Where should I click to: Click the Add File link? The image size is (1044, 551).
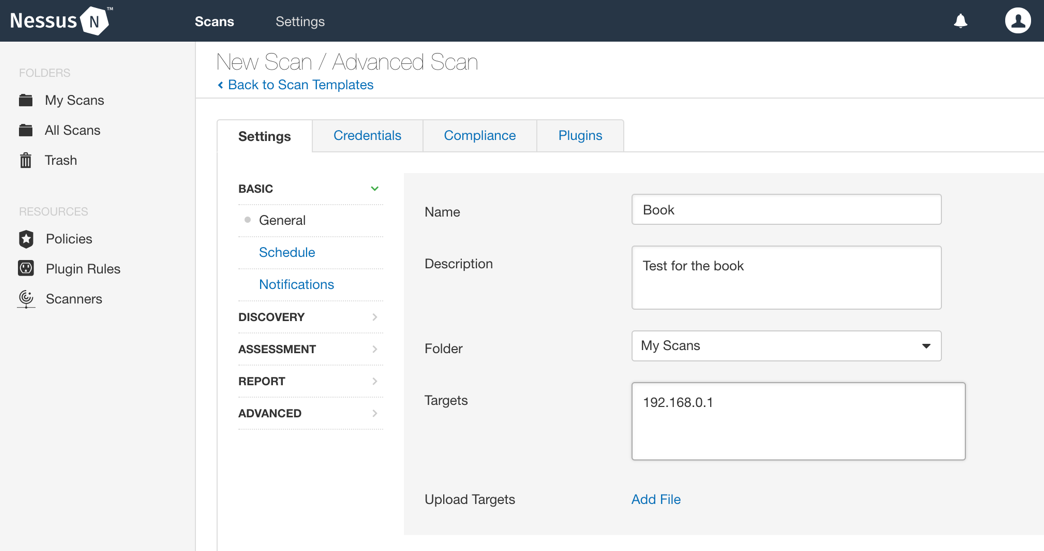656,499
